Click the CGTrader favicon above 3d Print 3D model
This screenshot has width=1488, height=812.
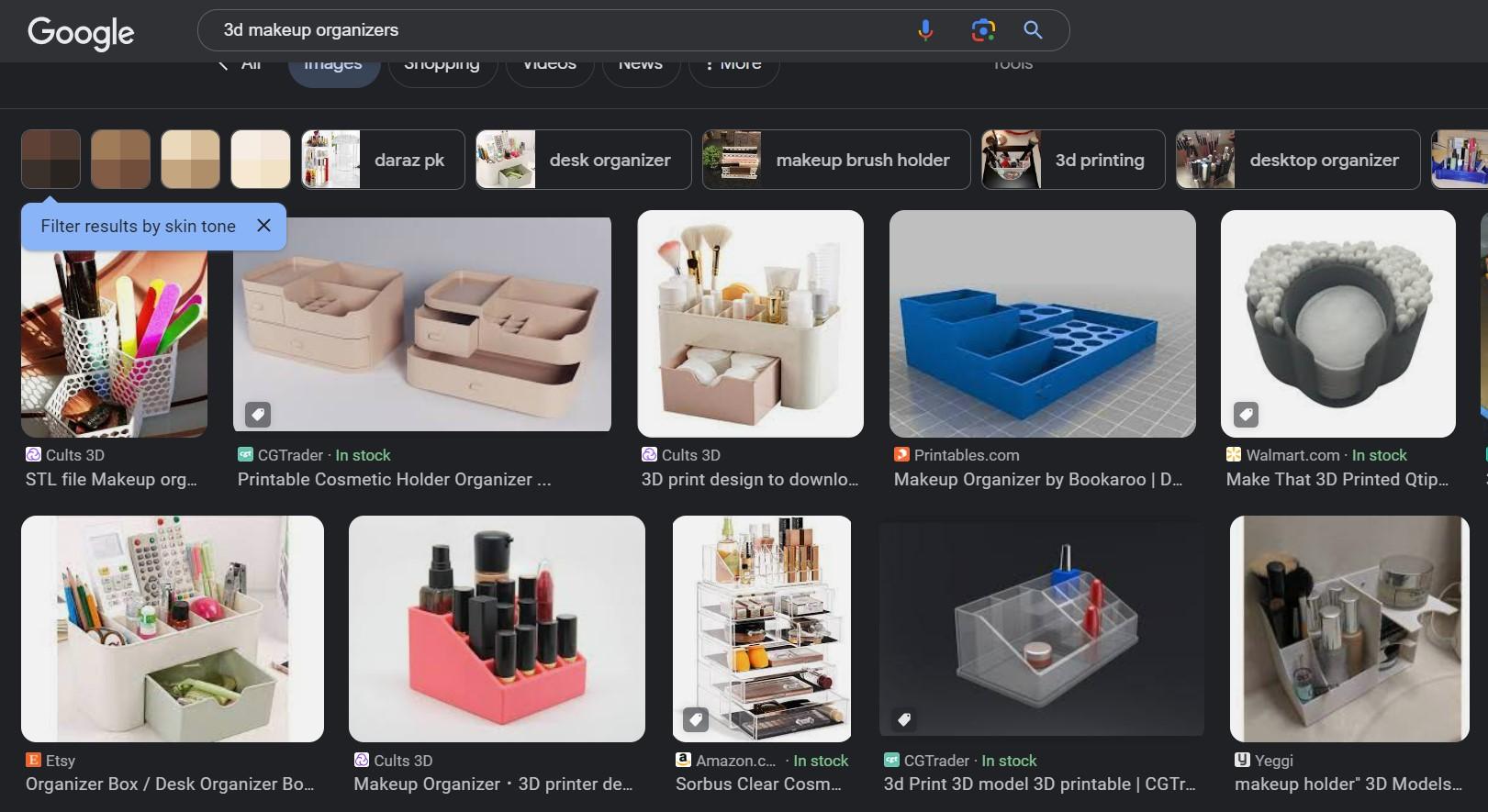click(891, 761)
